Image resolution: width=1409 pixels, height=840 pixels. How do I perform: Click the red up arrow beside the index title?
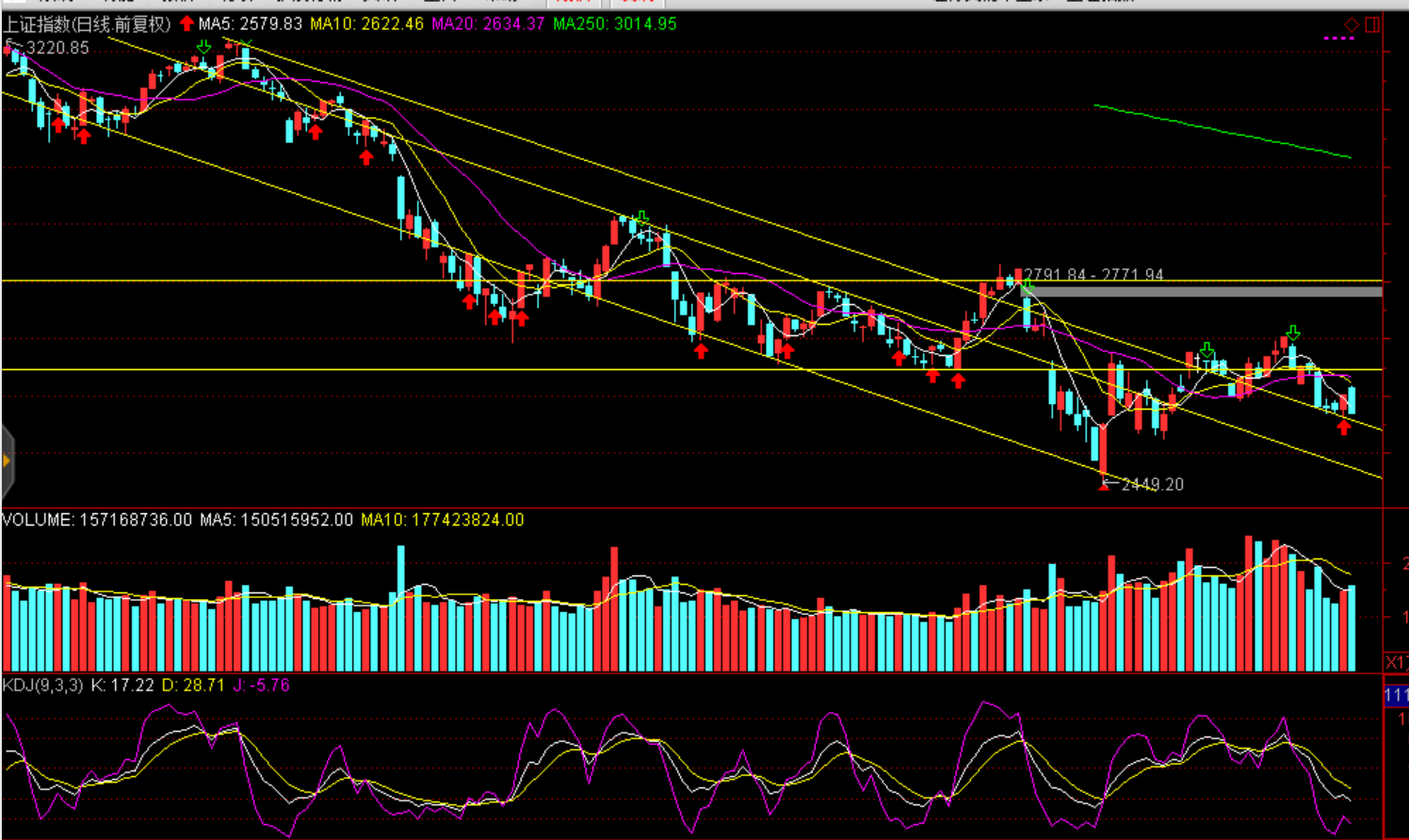click(186, 24)
